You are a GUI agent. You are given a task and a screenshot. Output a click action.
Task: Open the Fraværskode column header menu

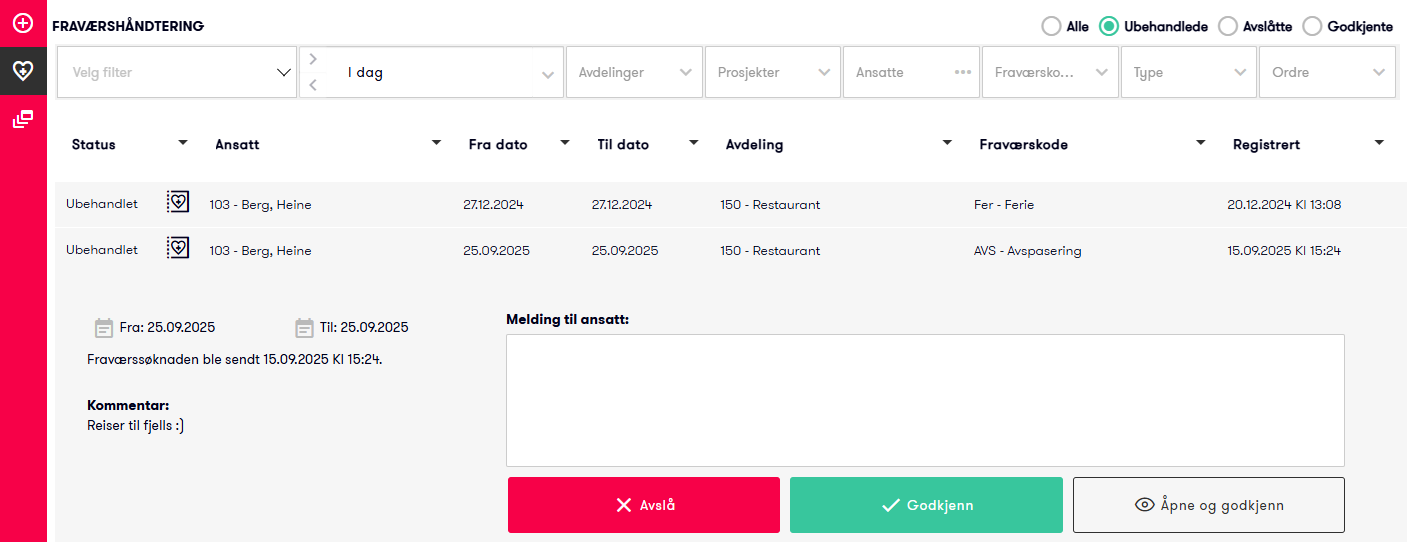[x=1200, y=143]
